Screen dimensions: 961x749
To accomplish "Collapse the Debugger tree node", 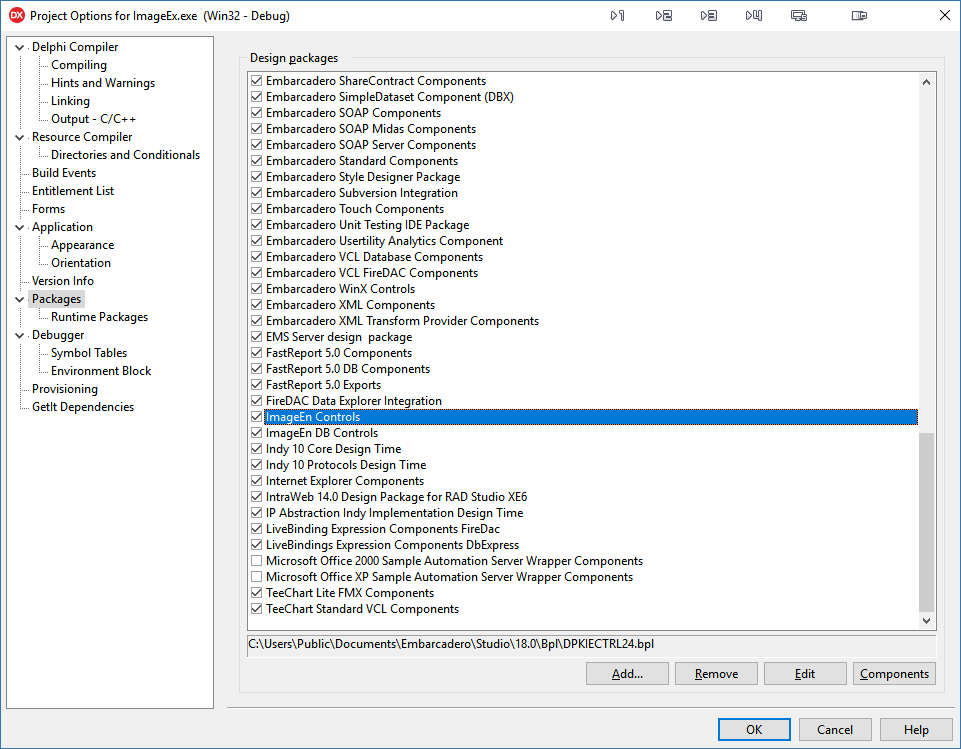I will (20, 335).
